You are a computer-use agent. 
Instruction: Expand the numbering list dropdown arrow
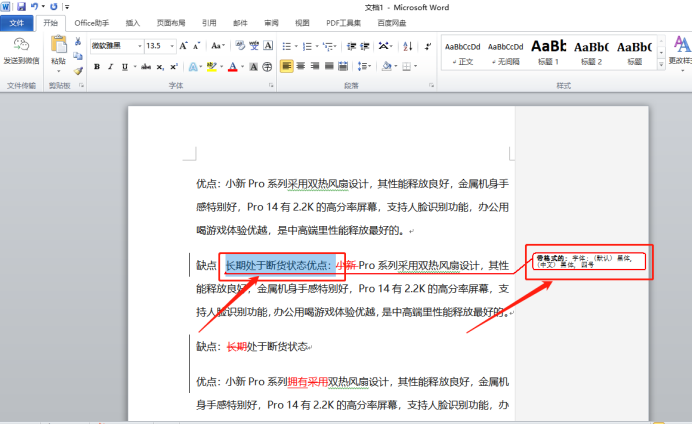(x=317, y=46)
